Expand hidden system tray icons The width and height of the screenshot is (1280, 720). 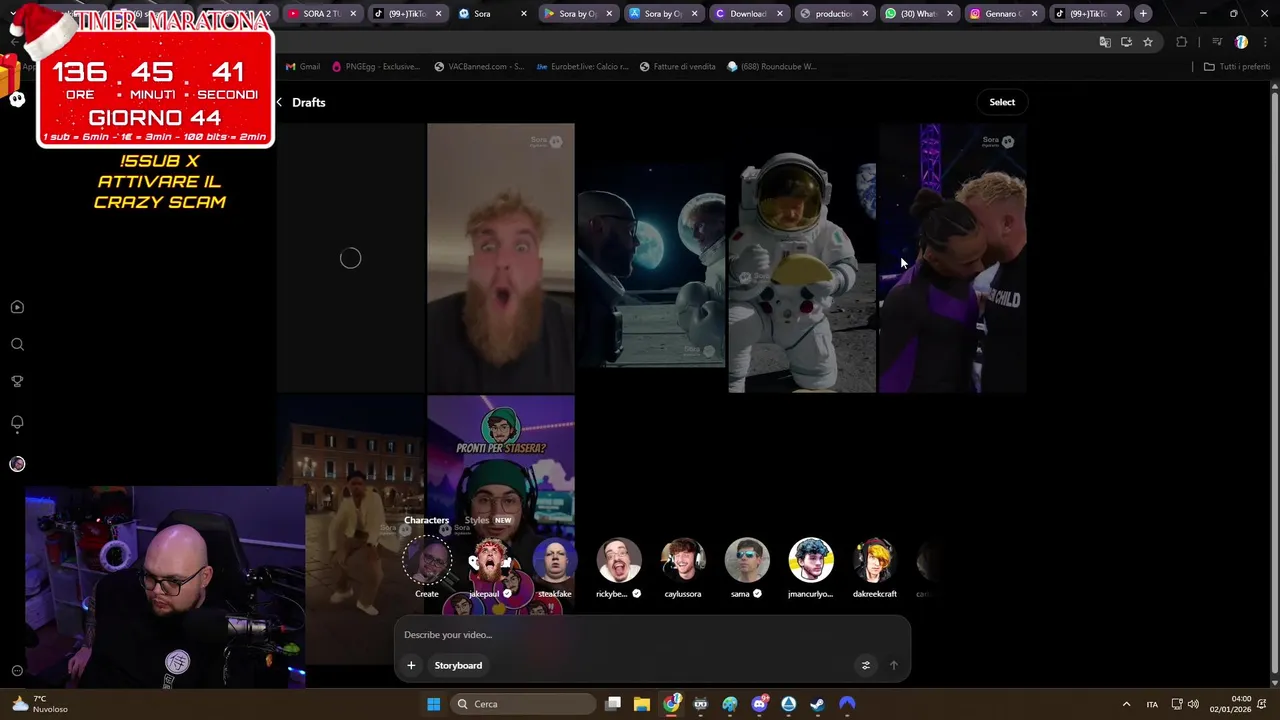click(x=1126, y=704)
